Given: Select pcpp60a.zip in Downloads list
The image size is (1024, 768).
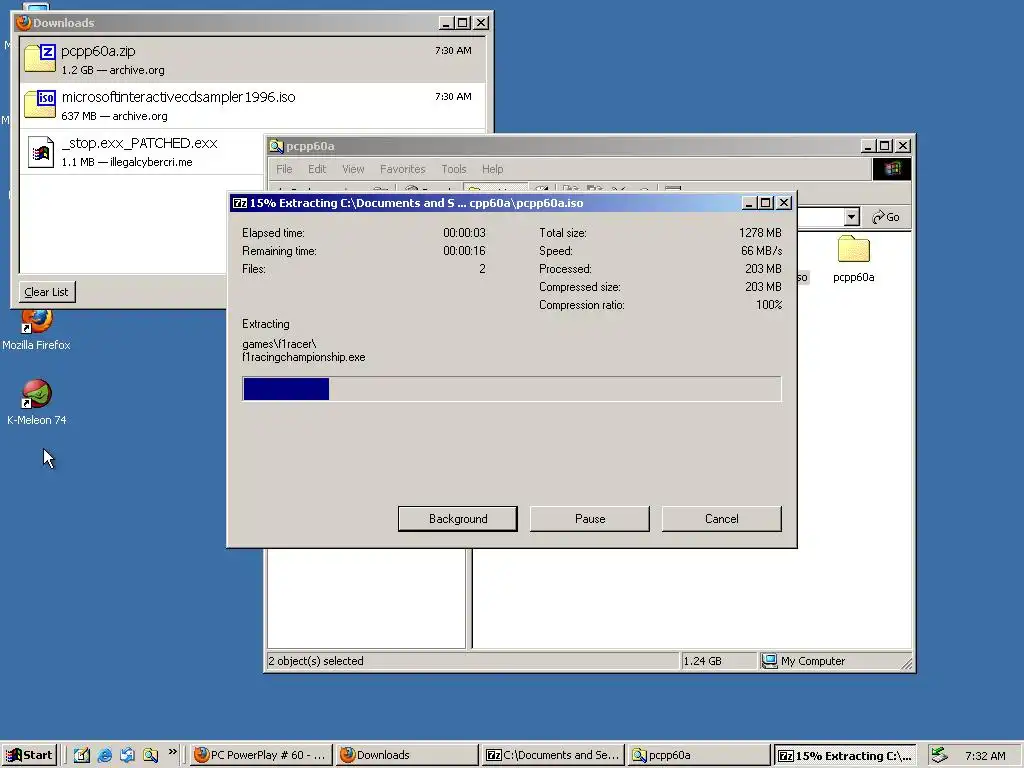Looking at the screenshot, I should point(253,59).
